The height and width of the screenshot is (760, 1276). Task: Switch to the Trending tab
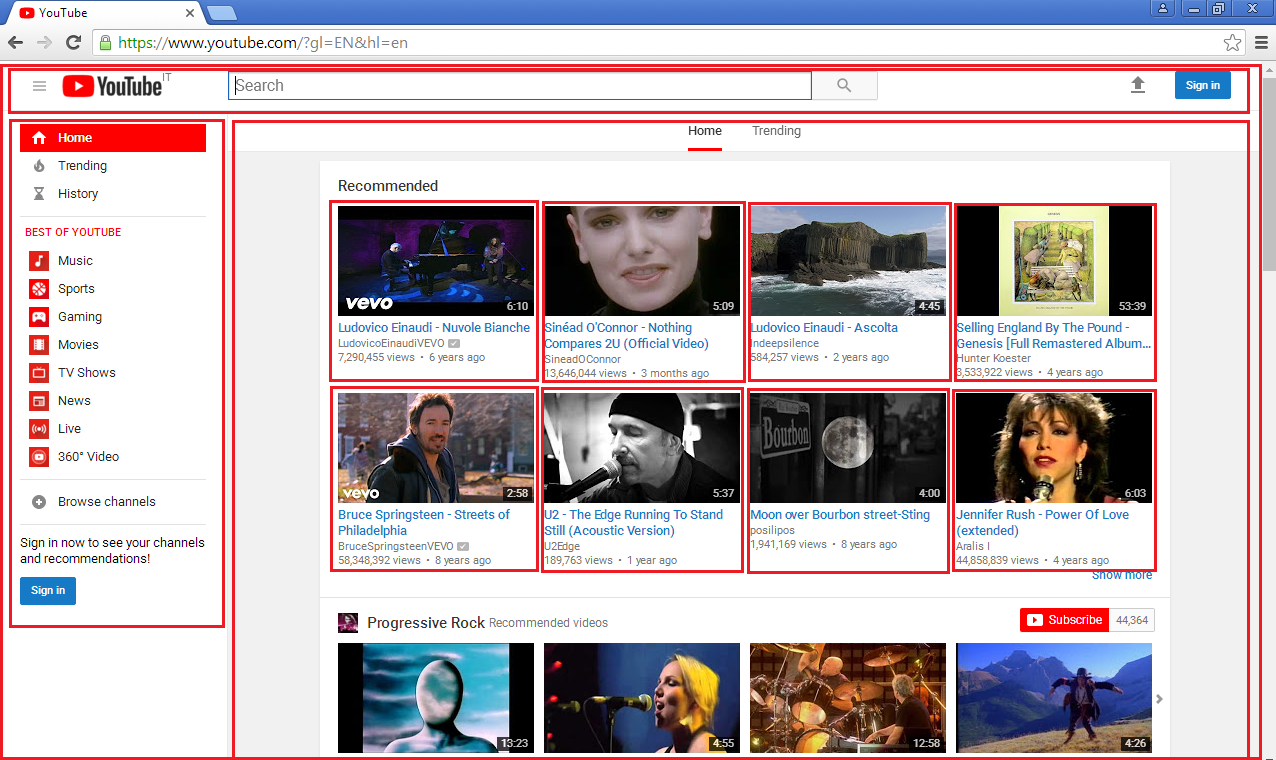coord(776,131)
